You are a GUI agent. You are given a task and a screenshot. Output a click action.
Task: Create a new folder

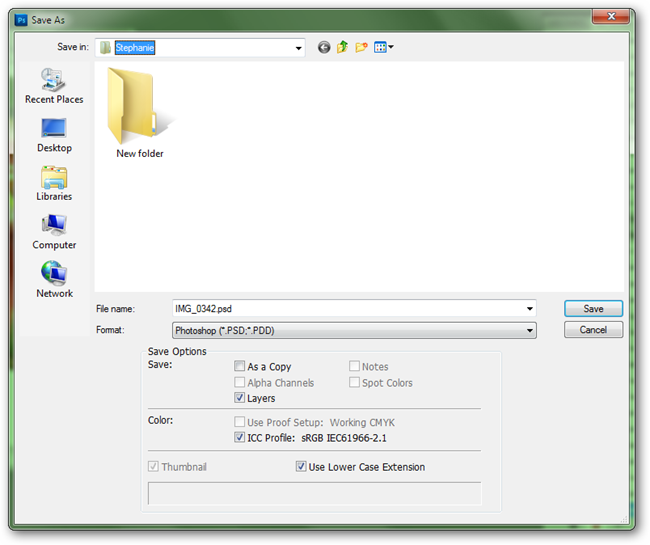tap(361, 47)
